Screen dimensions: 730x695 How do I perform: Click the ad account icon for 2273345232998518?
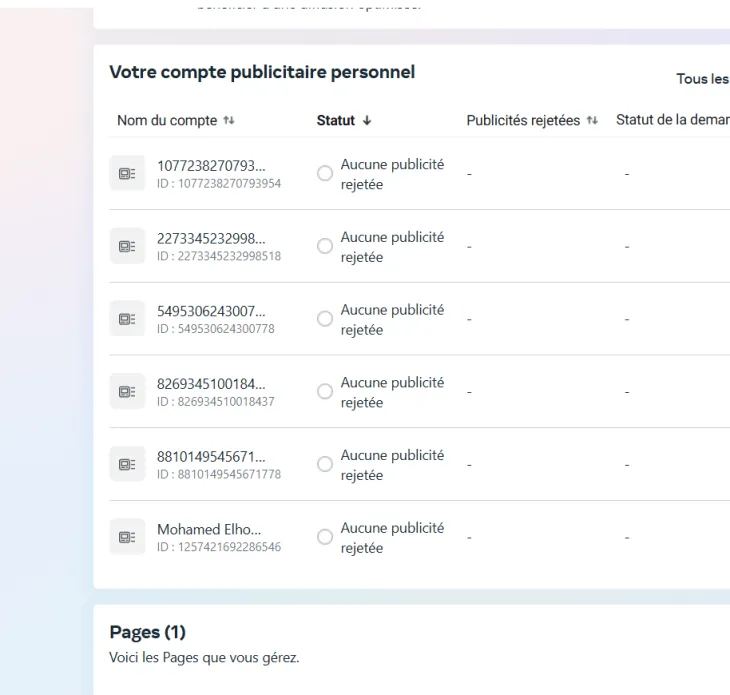pyautogui.click(x=127, y=246)
